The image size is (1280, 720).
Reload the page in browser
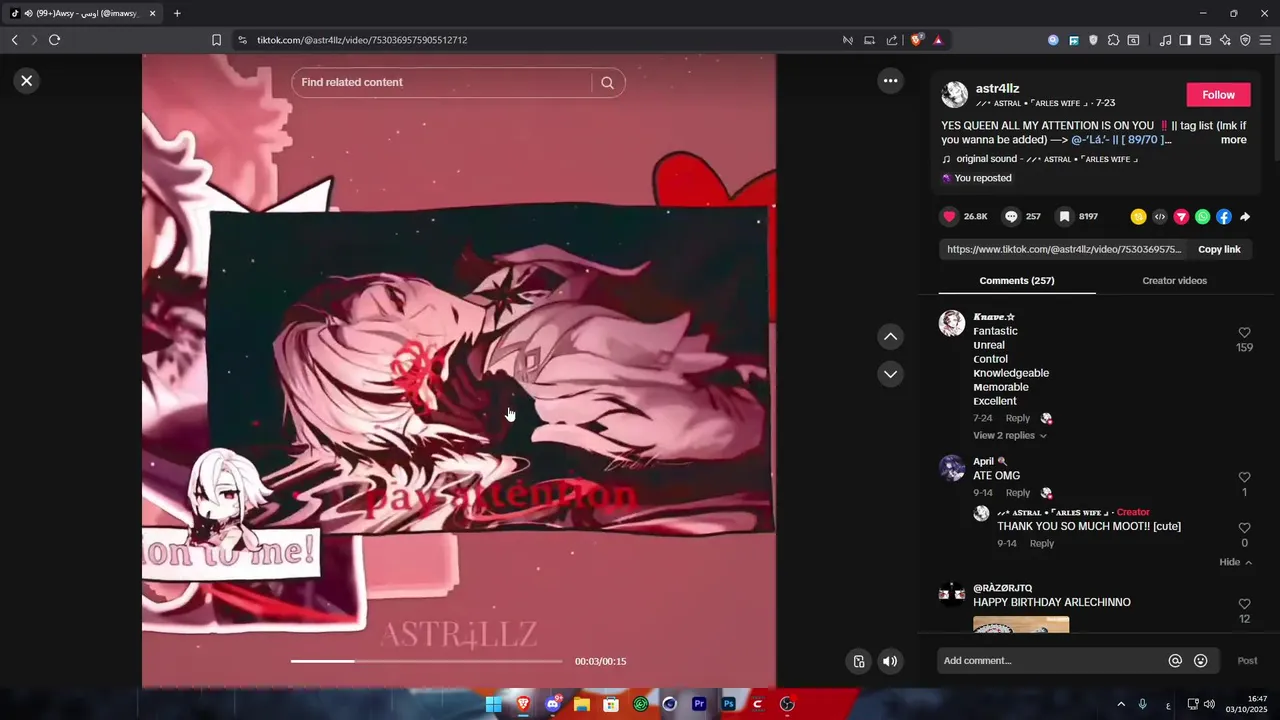[x=54, y=40]
